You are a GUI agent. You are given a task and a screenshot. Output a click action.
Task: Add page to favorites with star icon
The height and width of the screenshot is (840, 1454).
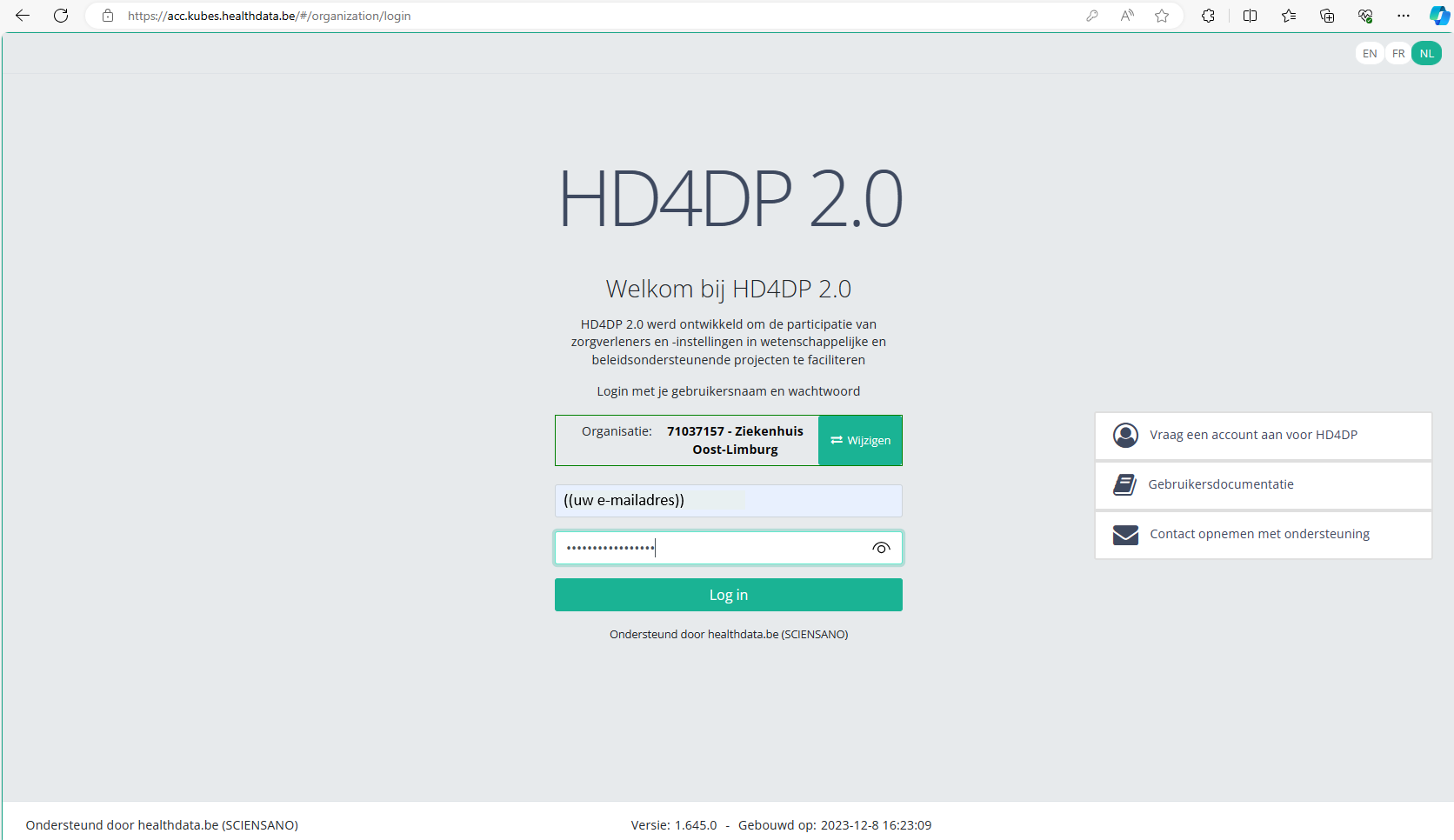tap(1162, 16)
